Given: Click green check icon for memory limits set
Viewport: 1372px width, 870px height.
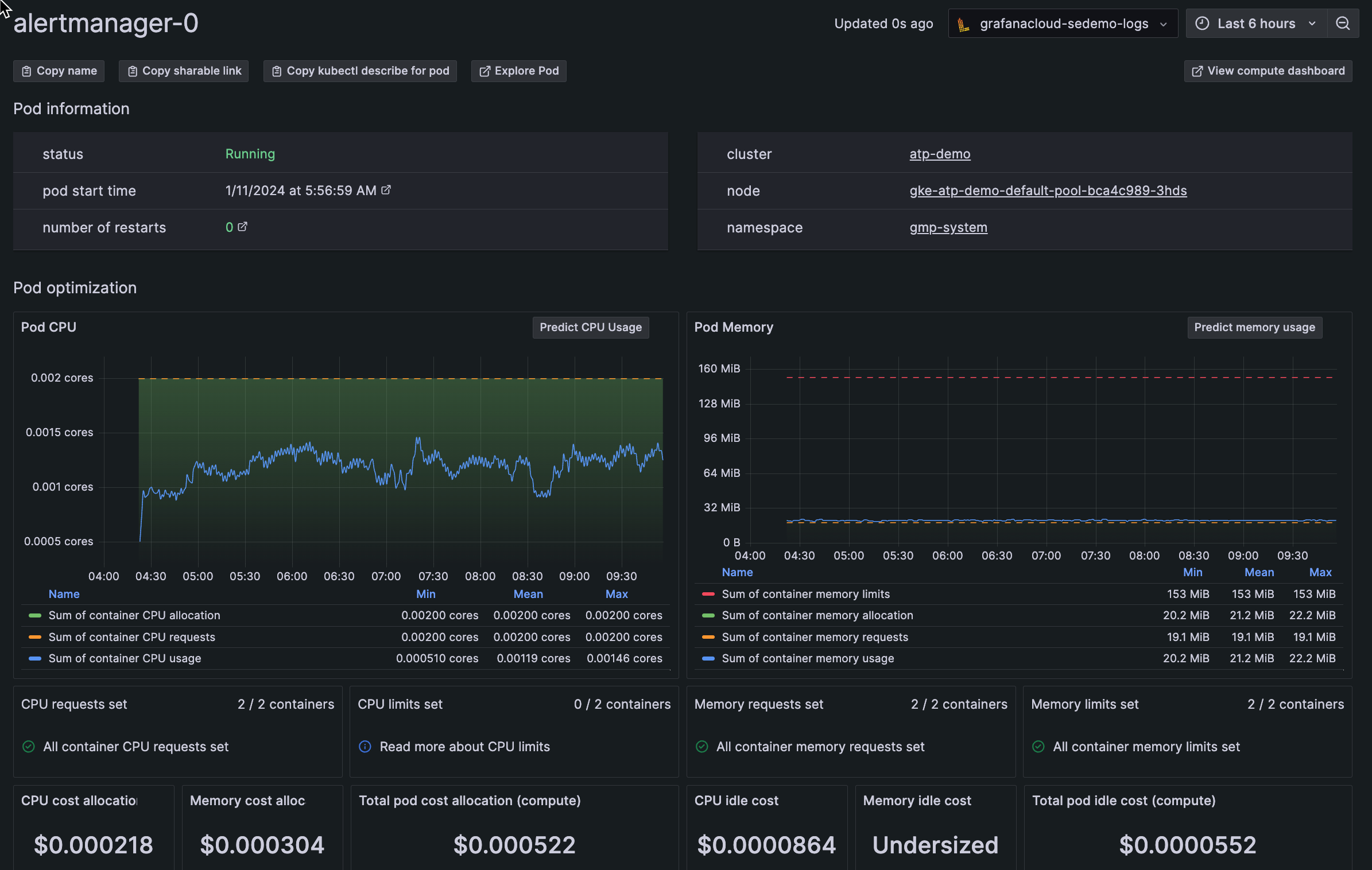Looking at the screenshot, I should click(x=1038, y=747).
